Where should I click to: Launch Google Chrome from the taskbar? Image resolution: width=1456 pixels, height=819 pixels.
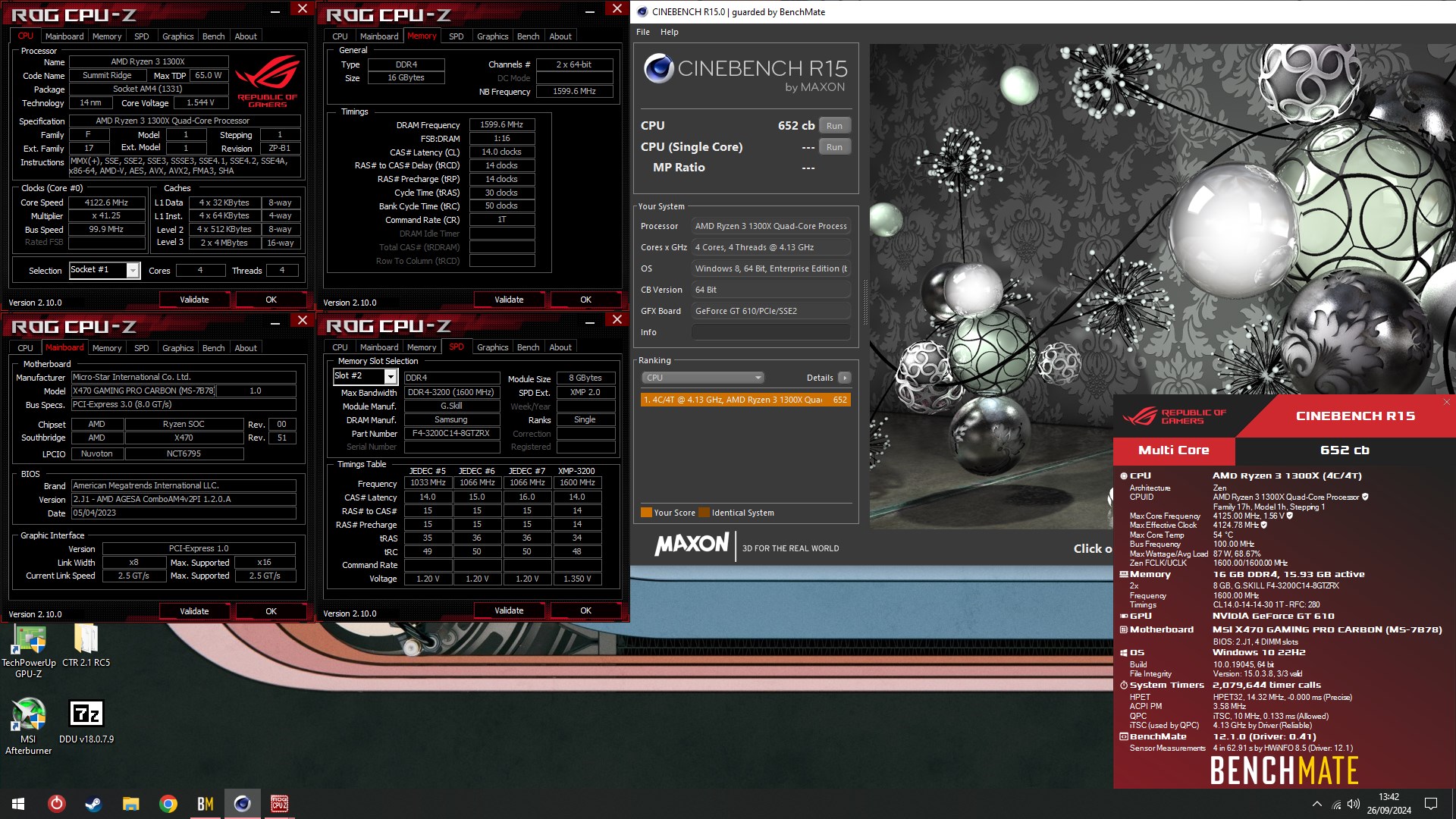click(168, 804)
